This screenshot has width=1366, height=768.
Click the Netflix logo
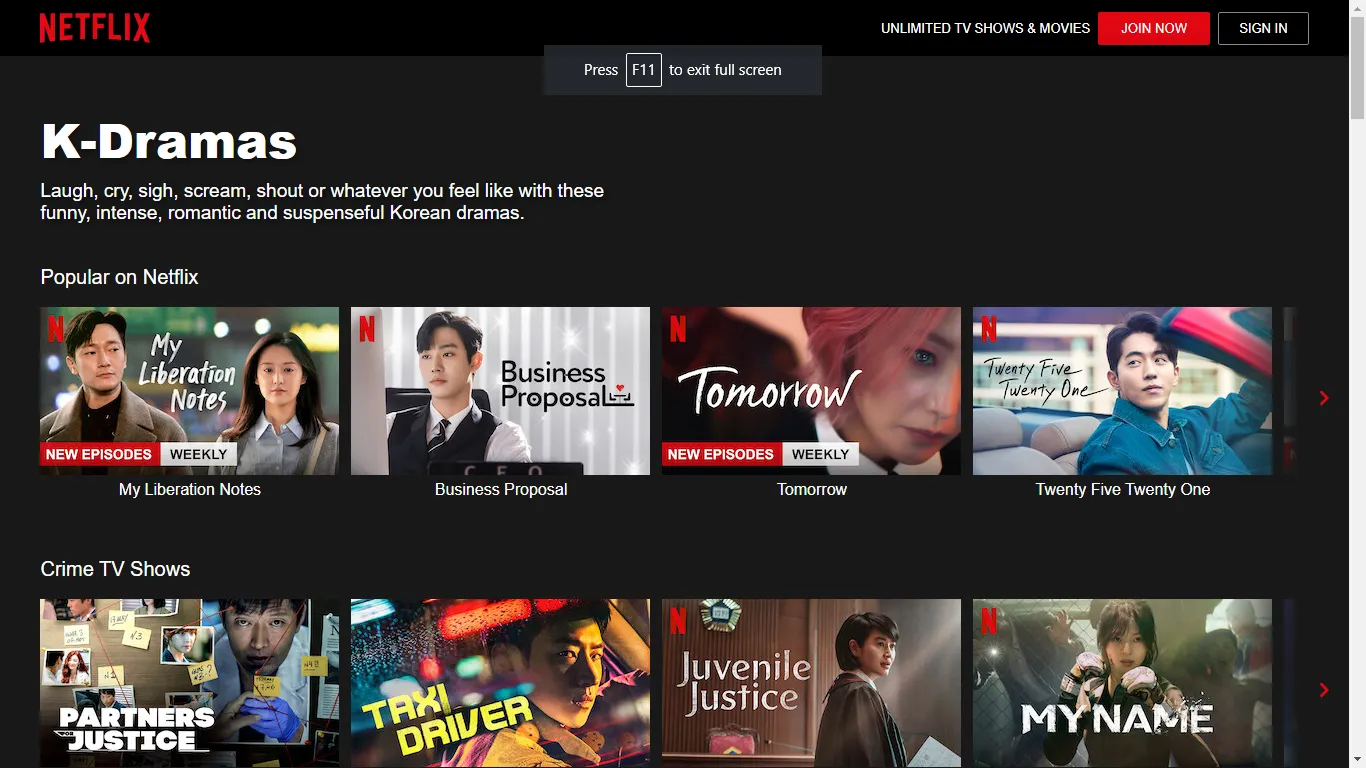tap(95, 28)
